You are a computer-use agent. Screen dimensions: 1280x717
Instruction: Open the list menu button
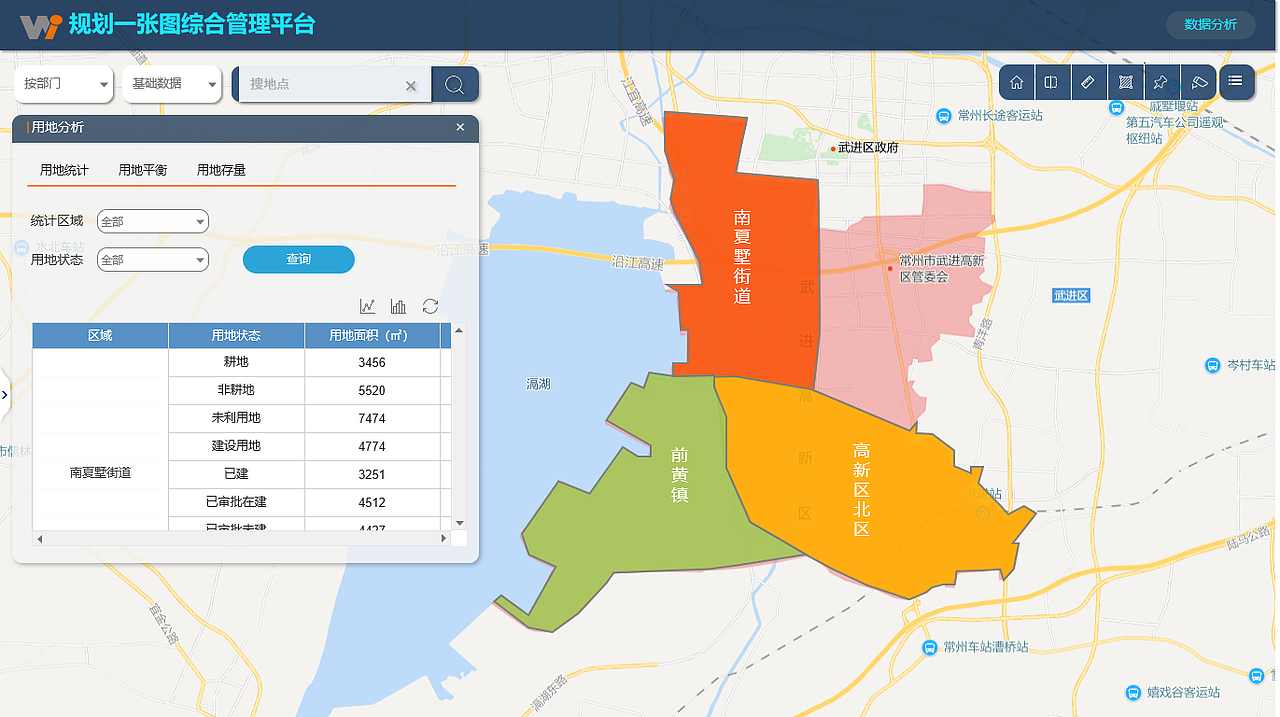(x=1237, y=82)
